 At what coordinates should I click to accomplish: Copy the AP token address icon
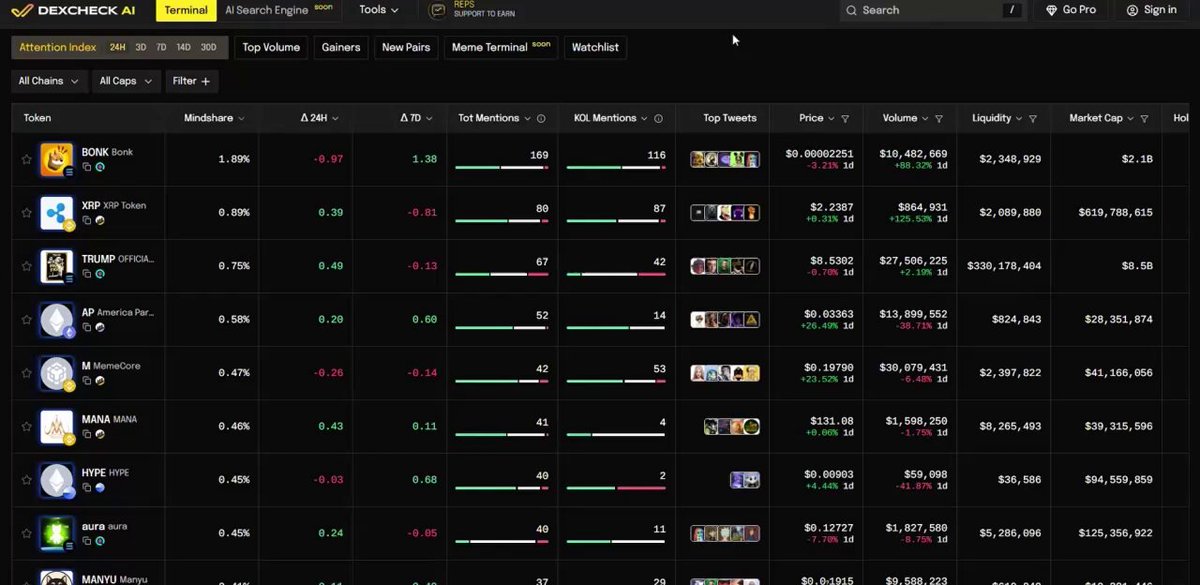pyautogui.click(x=87, y=327)
